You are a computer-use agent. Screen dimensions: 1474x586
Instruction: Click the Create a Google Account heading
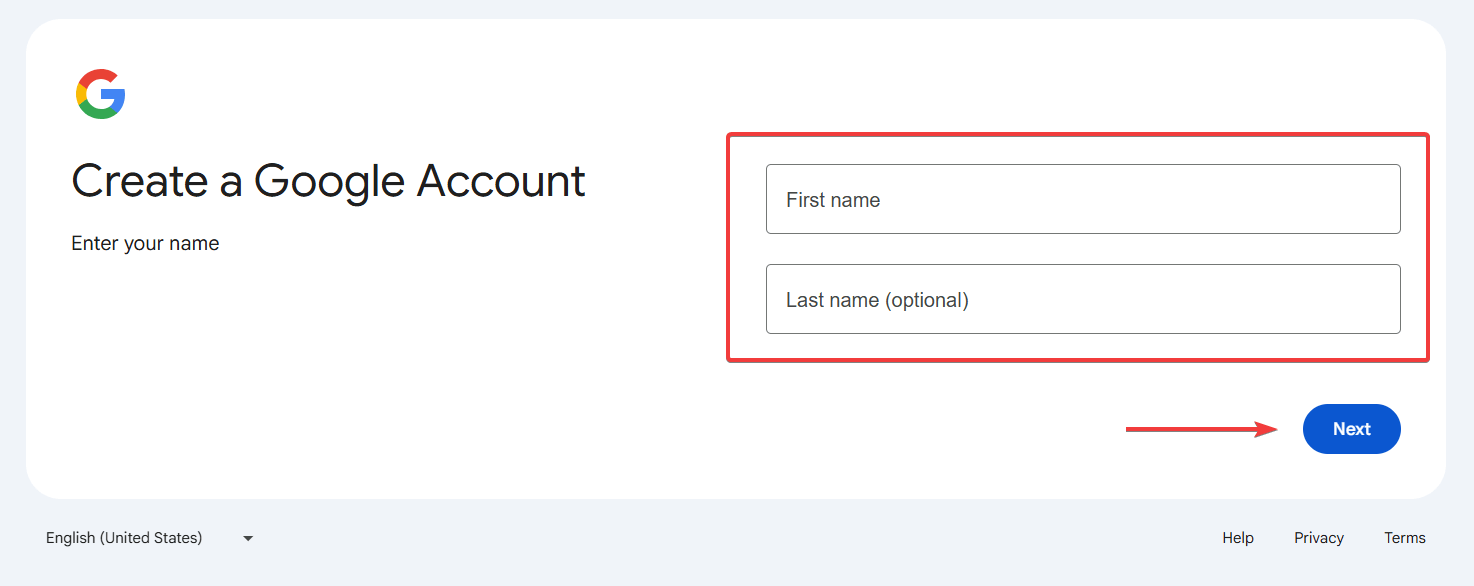328,180
